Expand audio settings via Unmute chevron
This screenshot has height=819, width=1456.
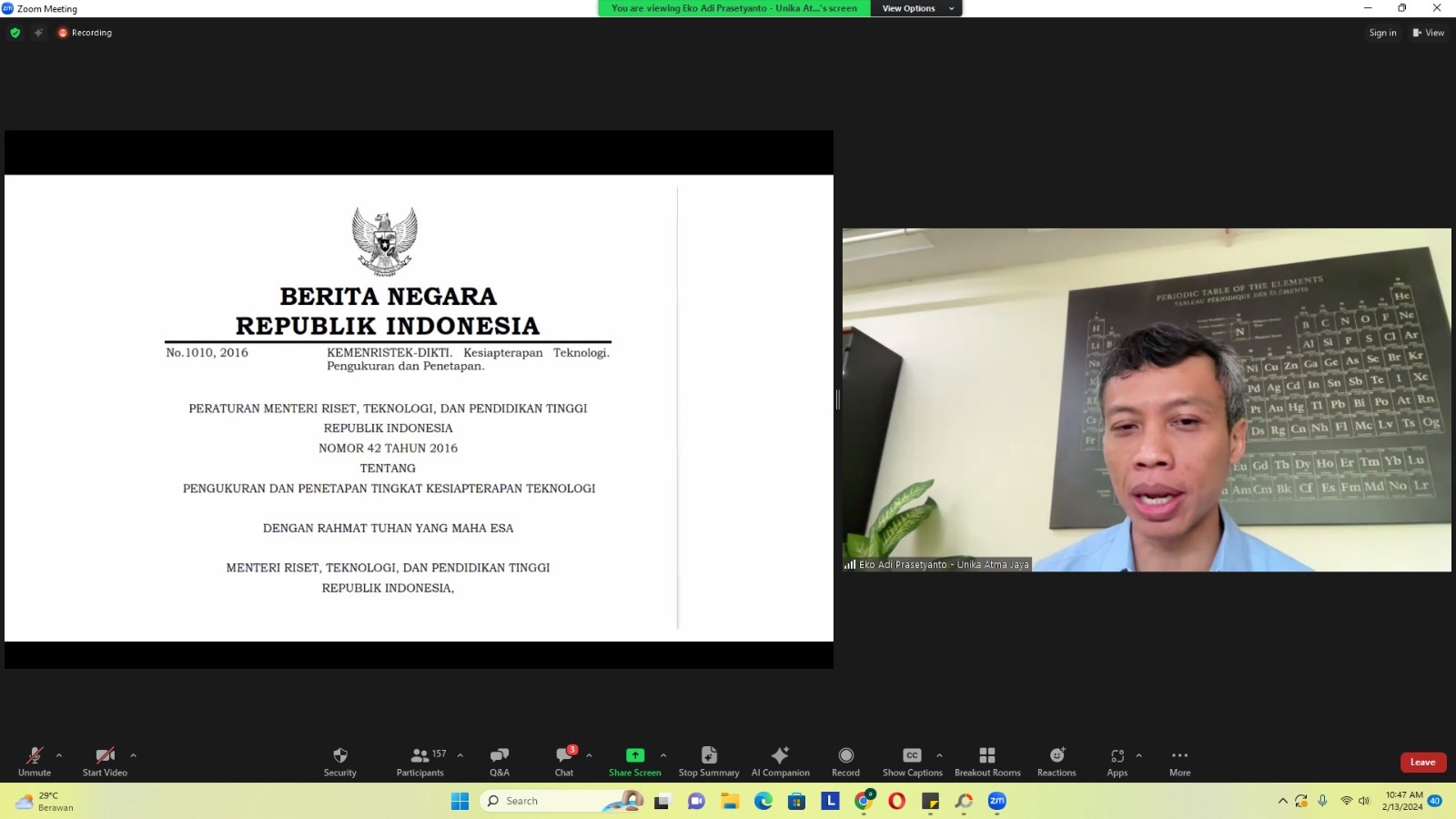pos(58,756)
